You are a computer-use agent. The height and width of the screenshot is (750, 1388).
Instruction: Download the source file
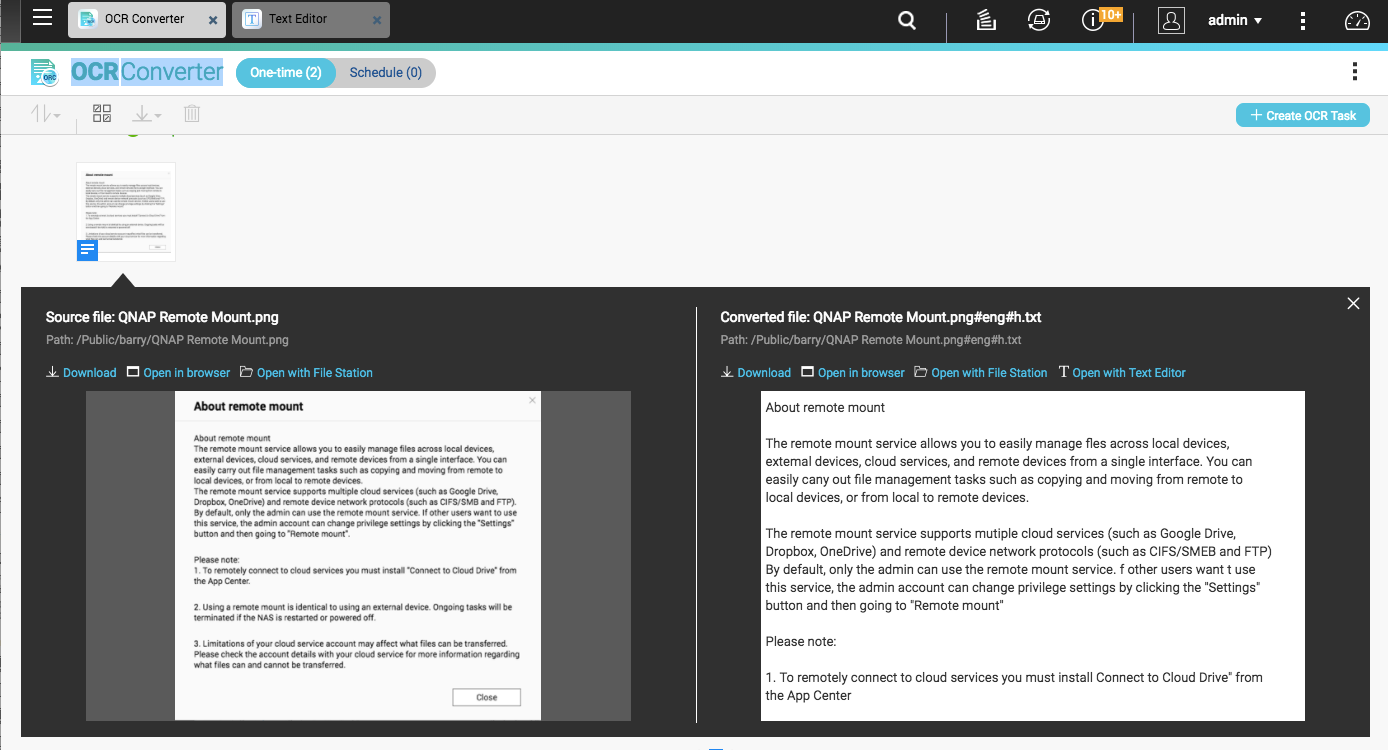coord(82,373)
